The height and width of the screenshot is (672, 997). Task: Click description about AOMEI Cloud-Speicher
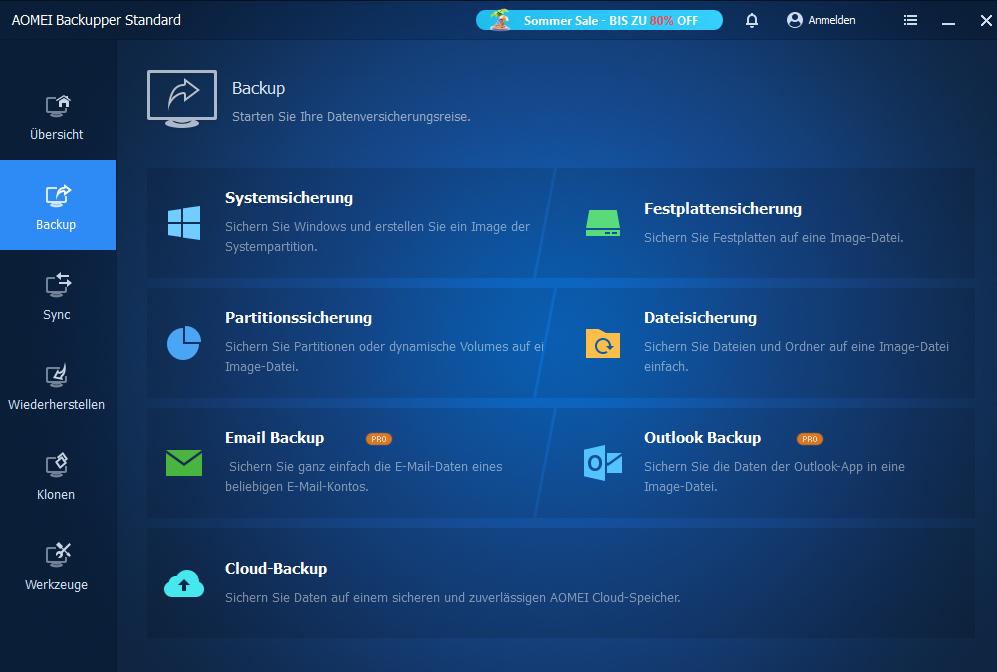pyautogui.click(x=453, y=598)
